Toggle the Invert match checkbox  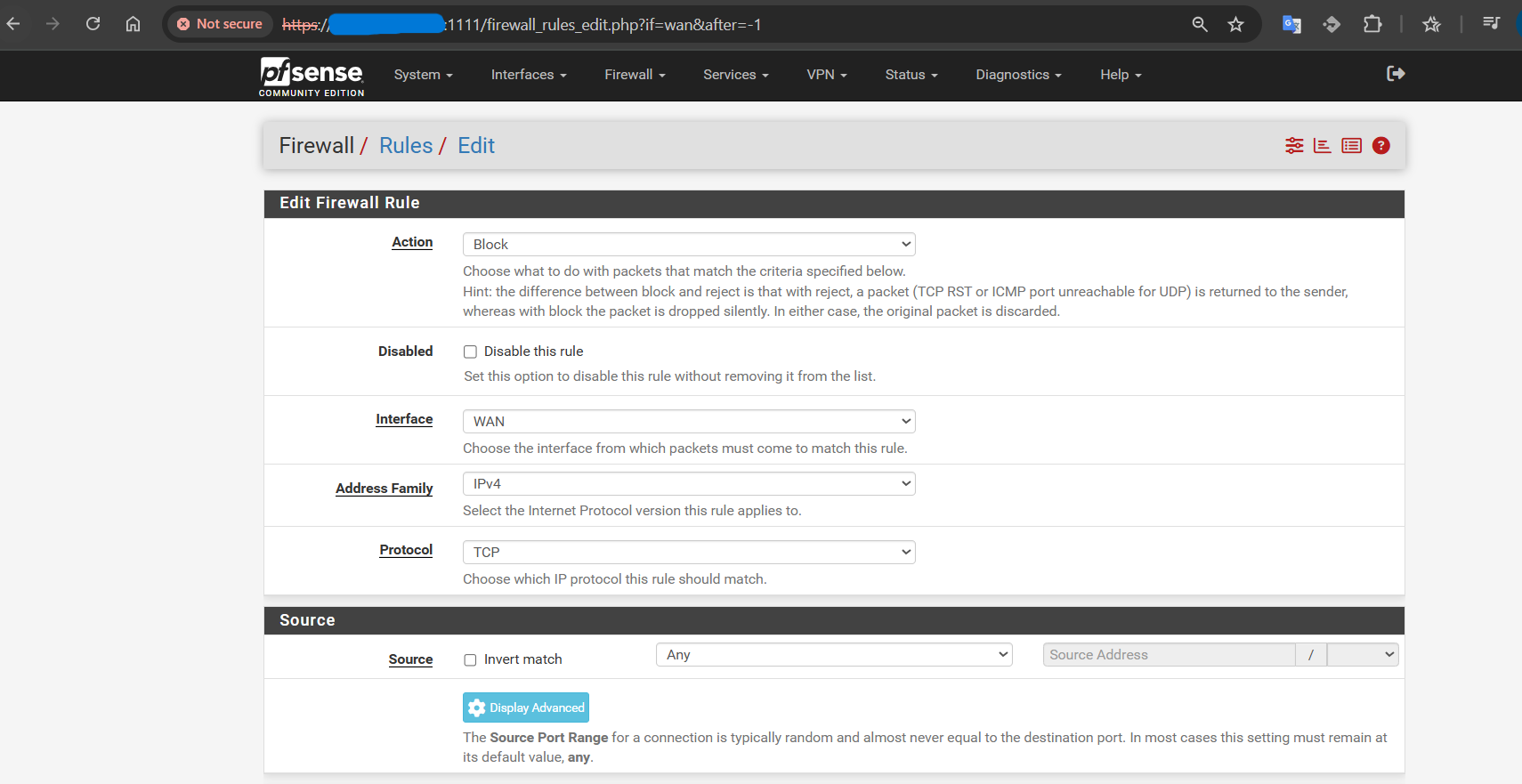pyautogui.click(x=470, y=660)
